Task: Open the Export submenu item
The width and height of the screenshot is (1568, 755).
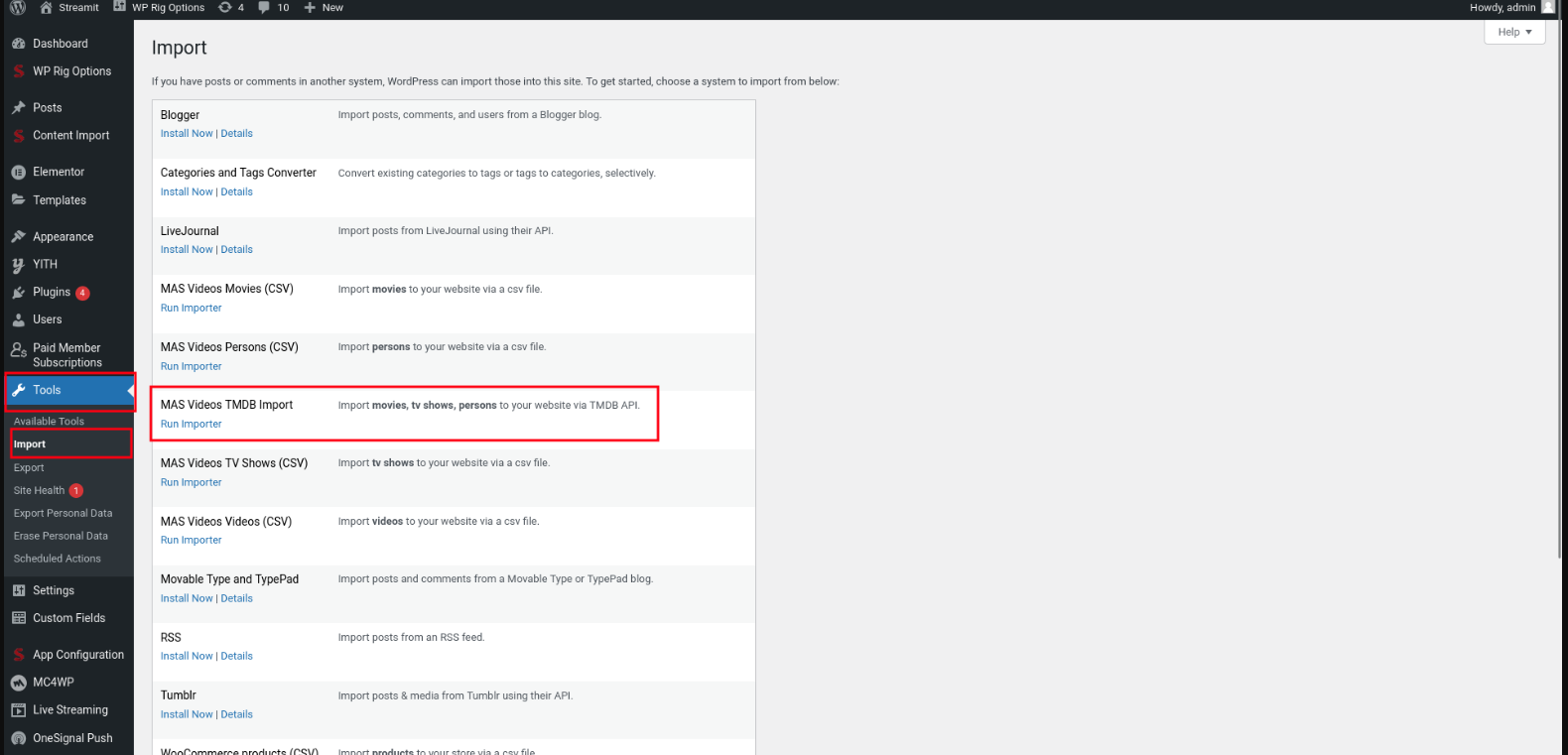Action: click(x=29, y=467)
